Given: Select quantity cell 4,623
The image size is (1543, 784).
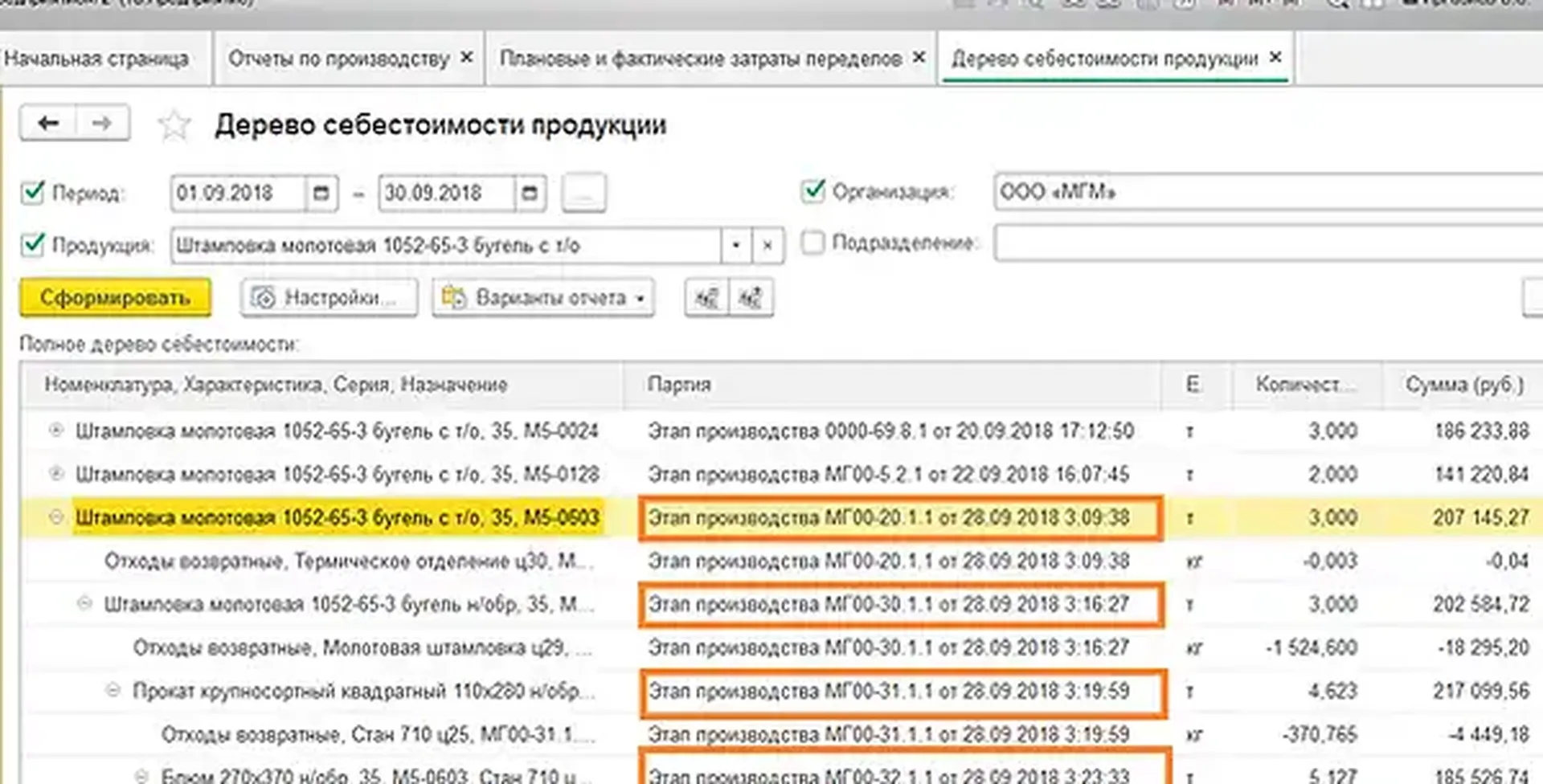Looking at the screenshot, I should point(1332,692).
